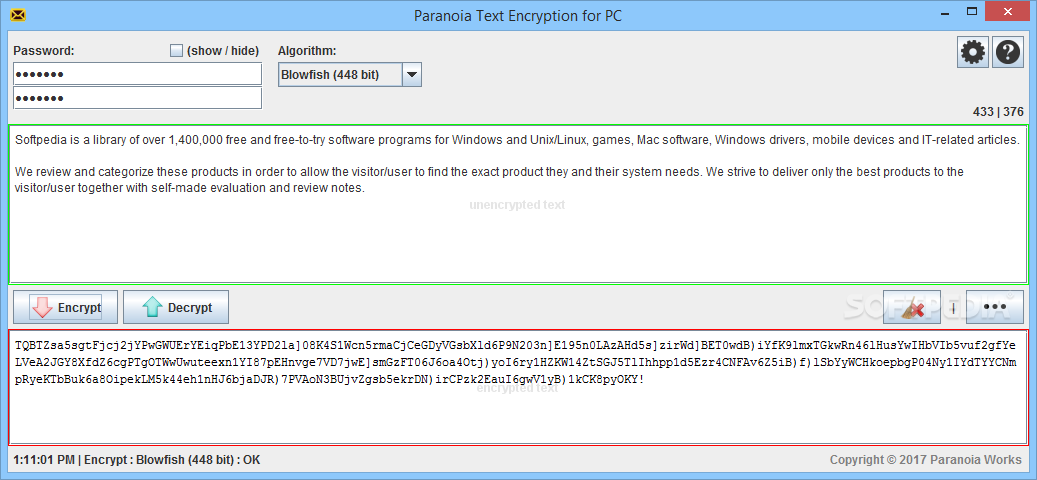The width and height of the screenshot is (1037, 480).
Task: Open settings with the gear icon
Action: [973, 52]
